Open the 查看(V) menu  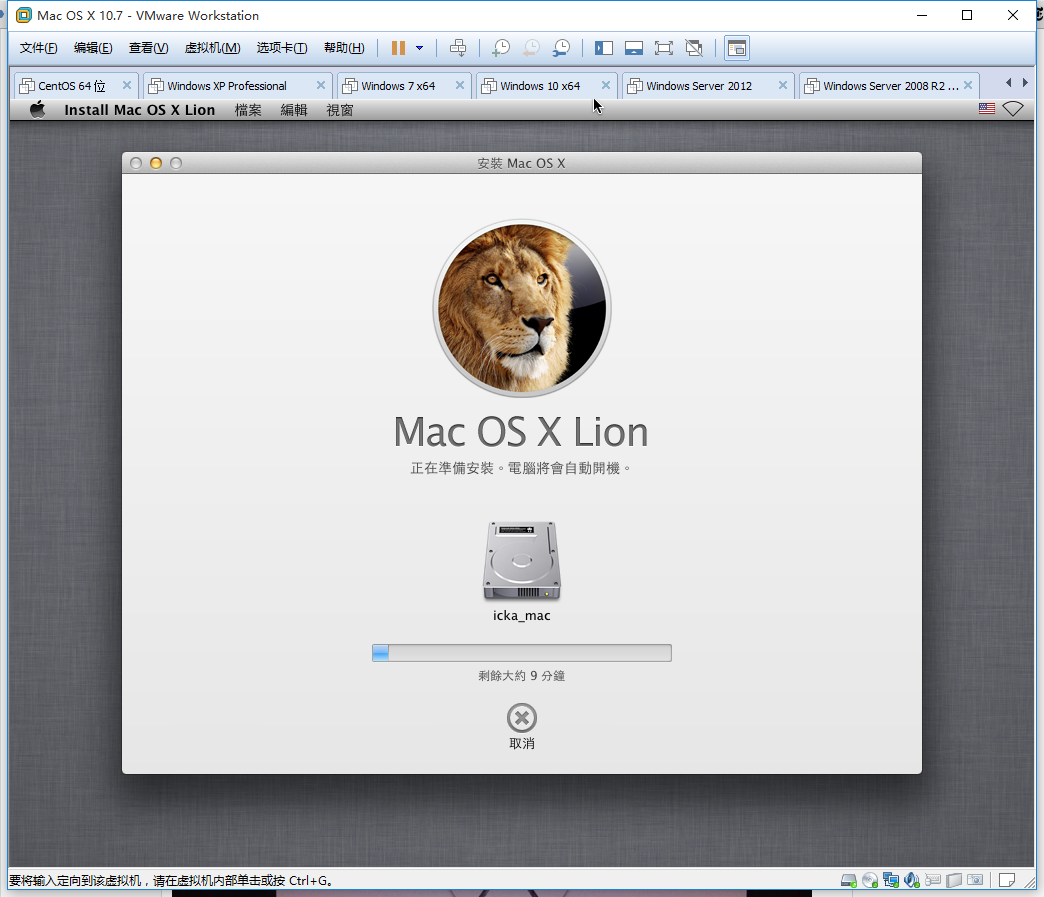(x=148, y=48)
